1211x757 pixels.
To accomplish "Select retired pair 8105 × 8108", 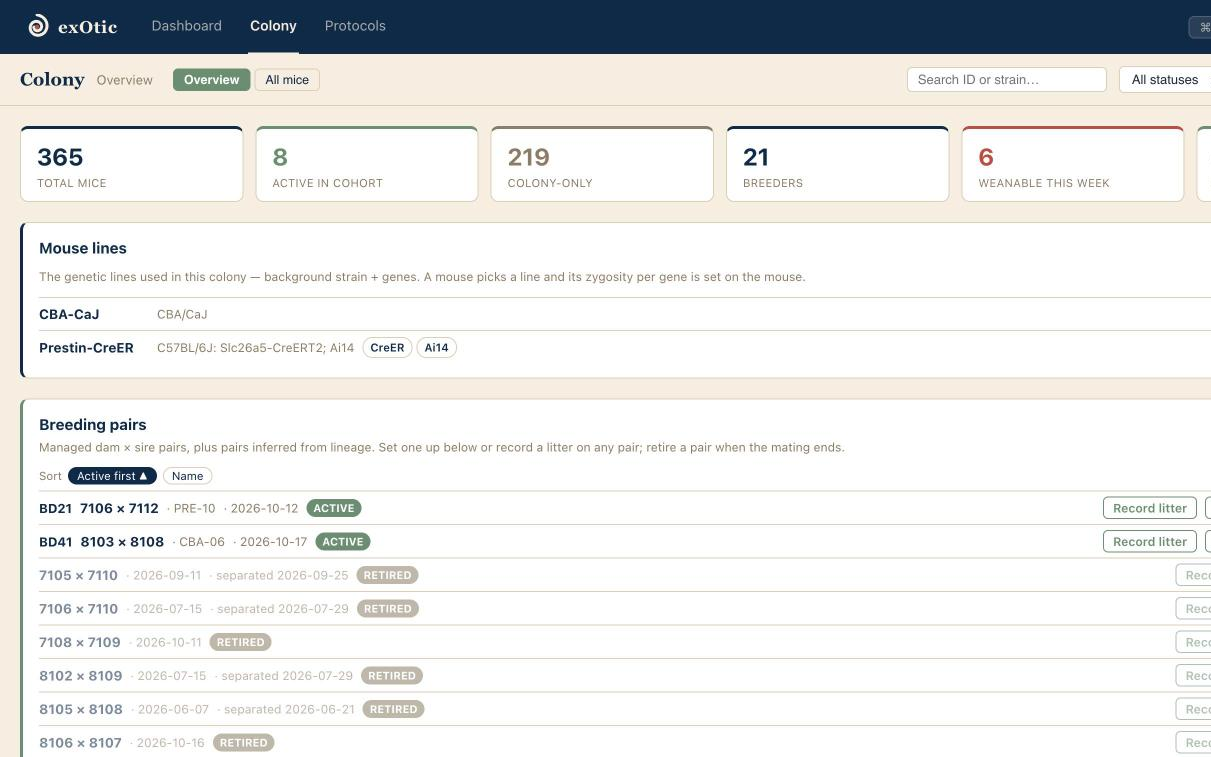I will 81,709.
